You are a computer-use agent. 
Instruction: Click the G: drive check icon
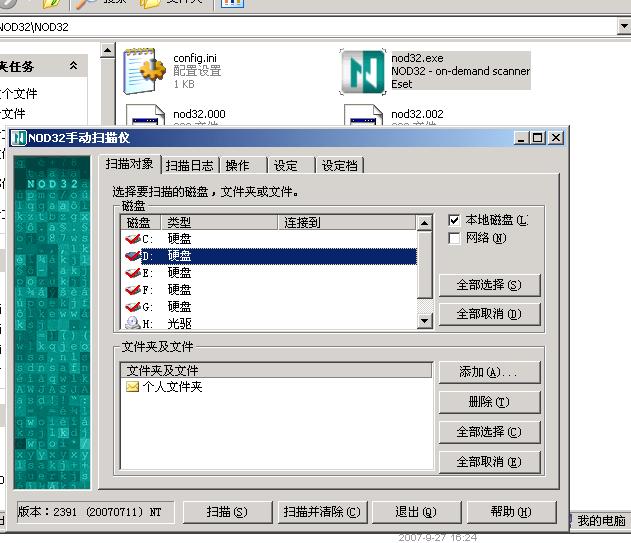133,307
